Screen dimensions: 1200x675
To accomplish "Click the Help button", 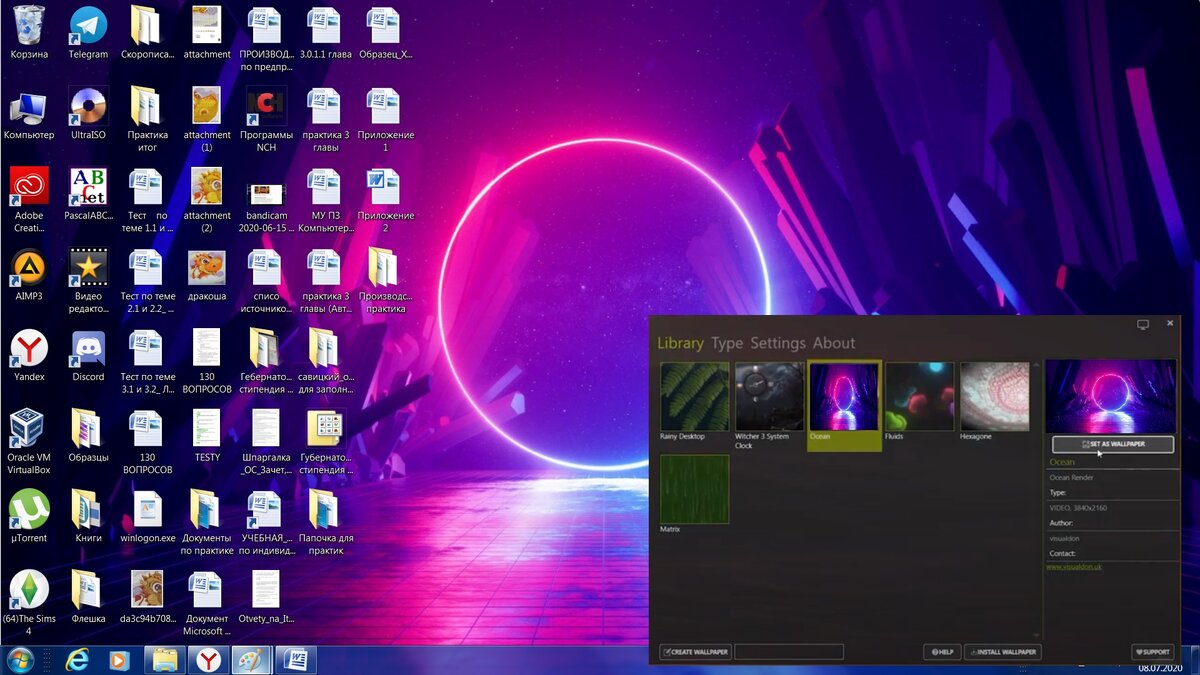I will click(x=943, y=652).
